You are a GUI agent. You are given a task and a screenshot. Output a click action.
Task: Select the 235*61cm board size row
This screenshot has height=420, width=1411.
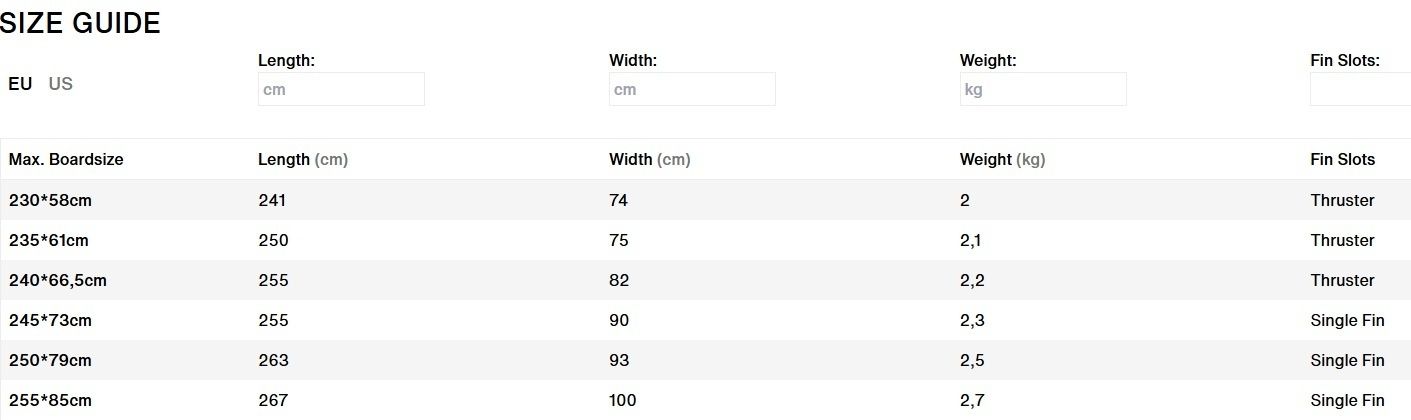point(50,240)
